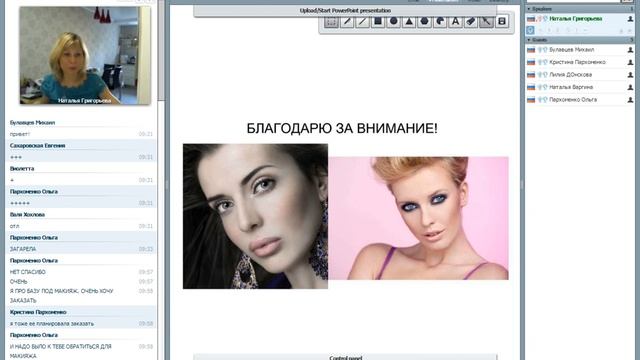
Task: Select the eraser tool
Action: pos(471,21)
